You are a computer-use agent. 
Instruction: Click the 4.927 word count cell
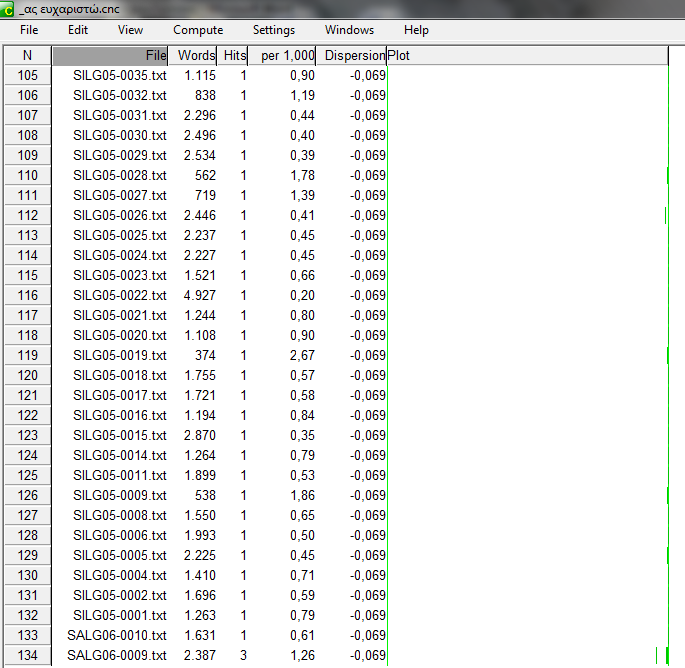(x=200, y=296)
